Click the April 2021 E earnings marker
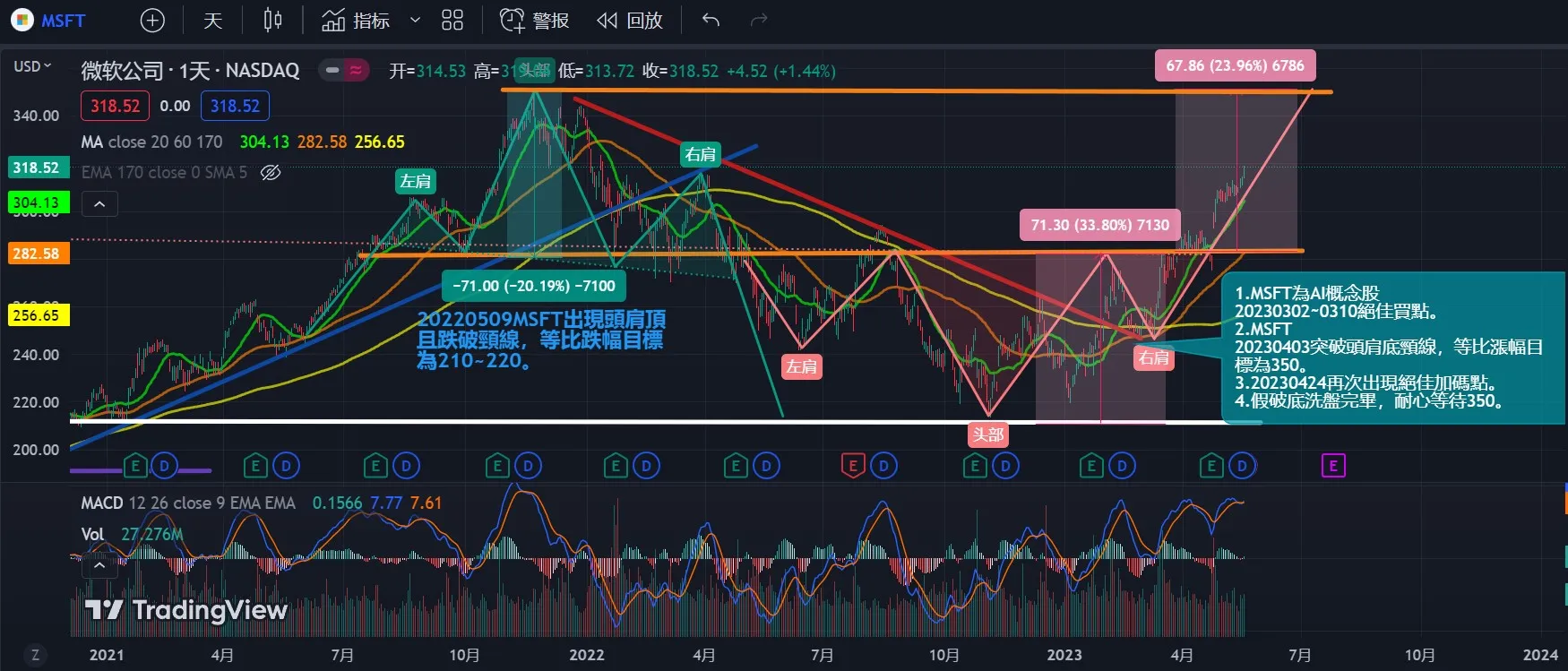Screen dimensions: 1568x671 pos(255,465)
